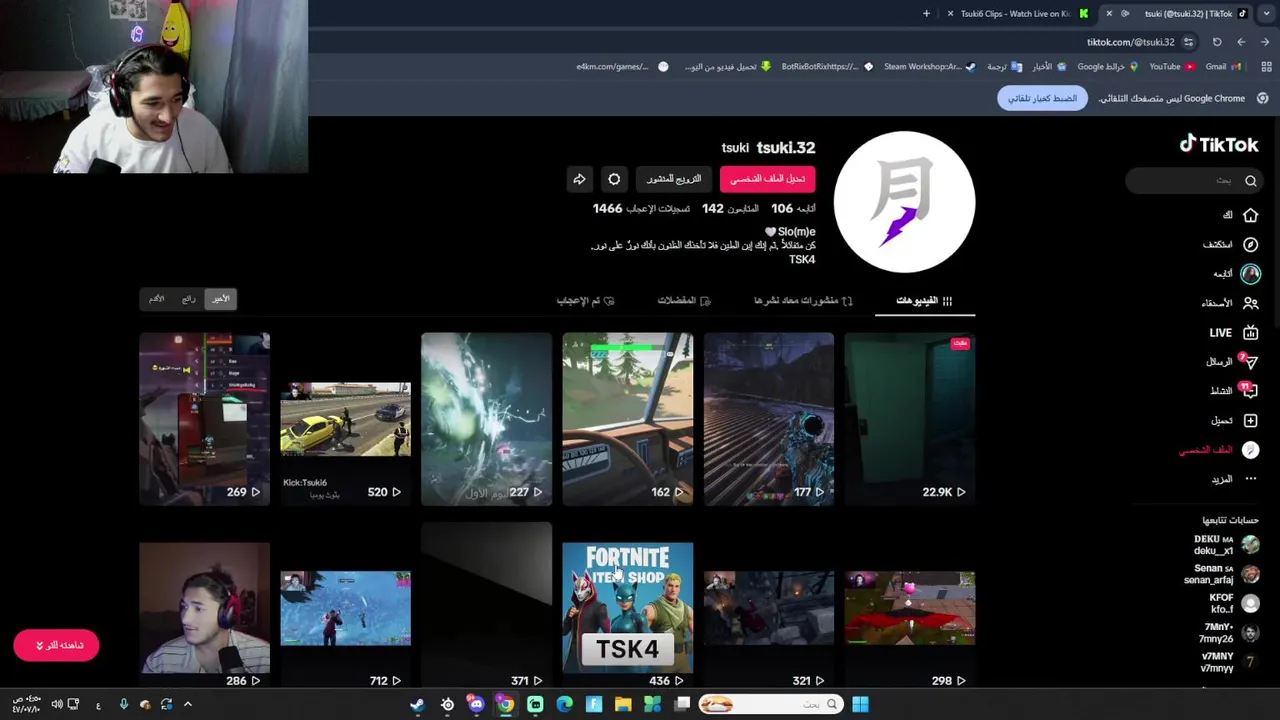Open the Senan senan_arfaj followed account
Screen dimensions: 1280x720
1224,574
